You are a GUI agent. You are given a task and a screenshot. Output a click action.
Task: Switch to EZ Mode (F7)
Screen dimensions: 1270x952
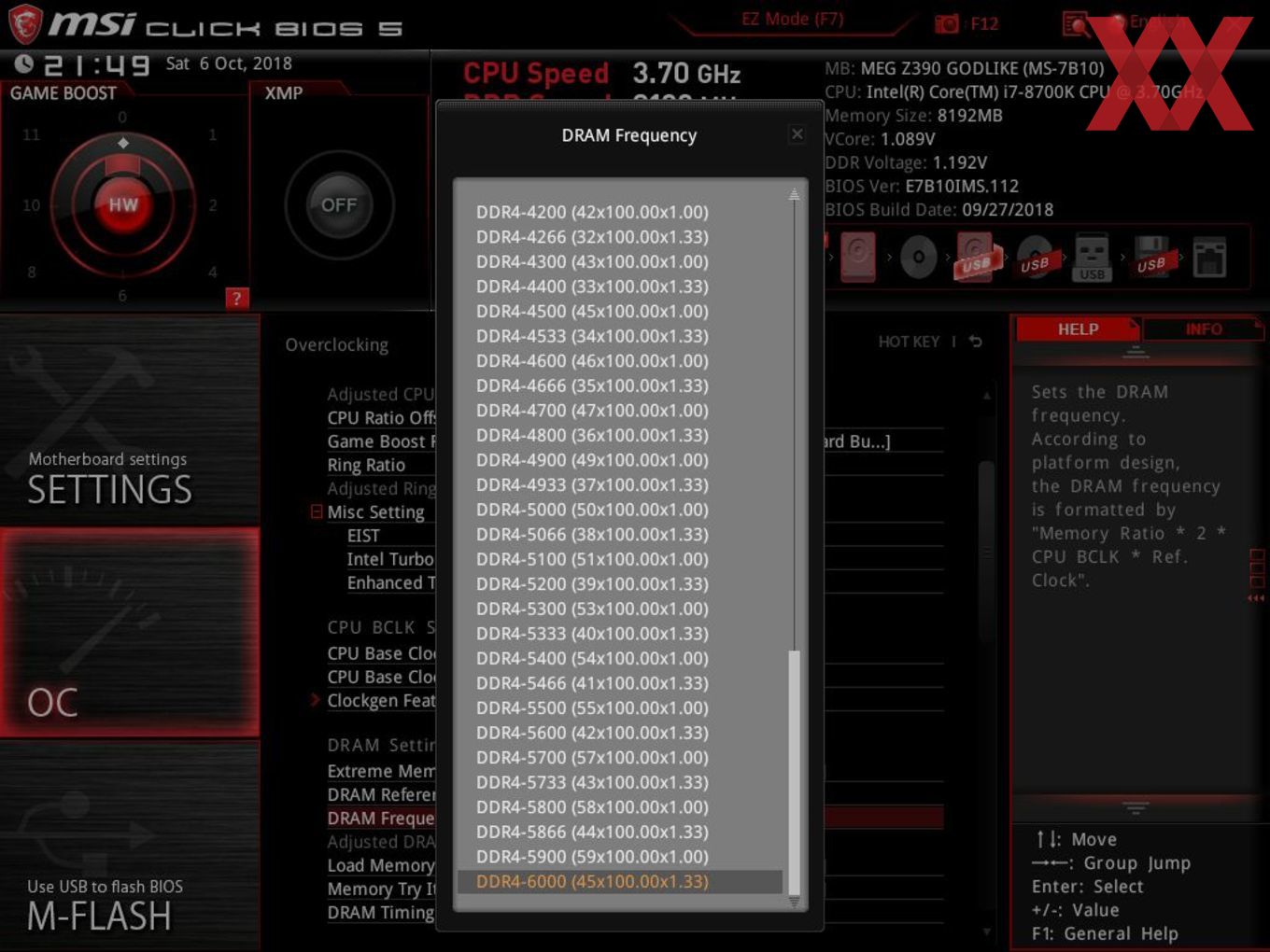pos(793,19)
